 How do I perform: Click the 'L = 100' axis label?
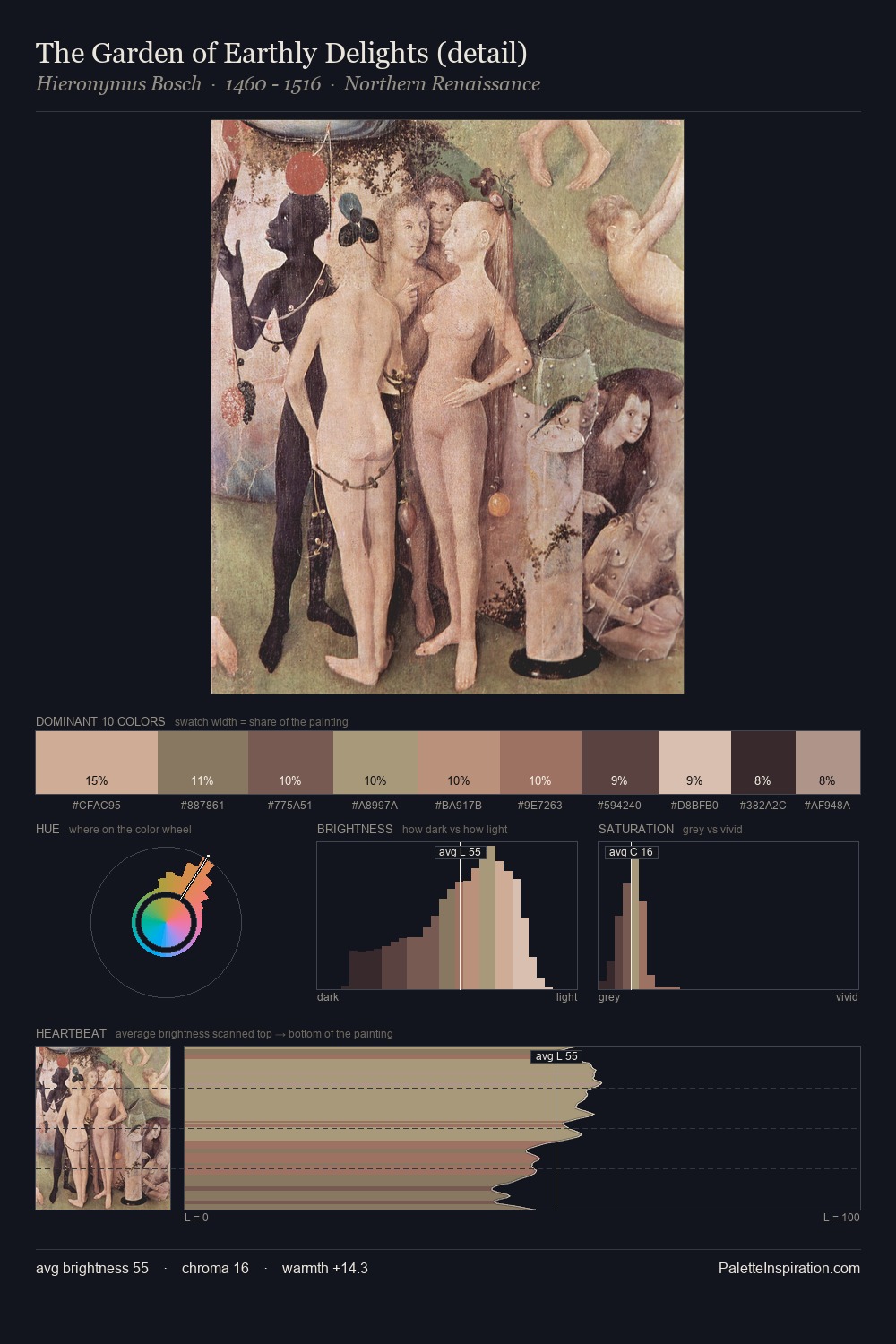point(841,1218)
